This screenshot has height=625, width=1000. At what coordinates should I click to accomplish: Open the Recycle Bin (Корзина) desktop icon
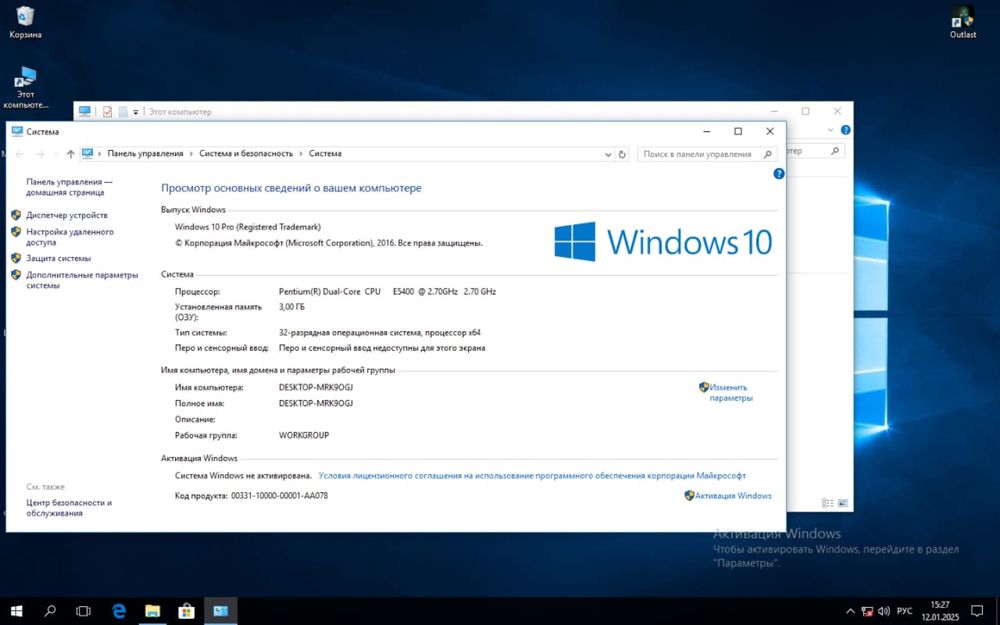coord(25,17)
